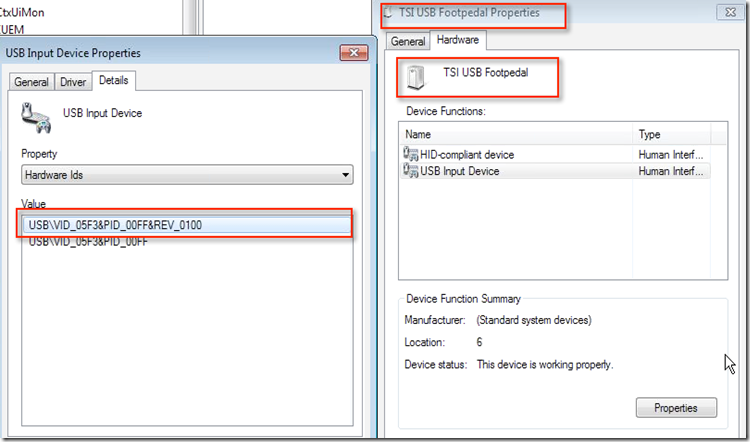Select USB Input Device row in Device Functions
This screenshot has width=750, height=442.
555,171
